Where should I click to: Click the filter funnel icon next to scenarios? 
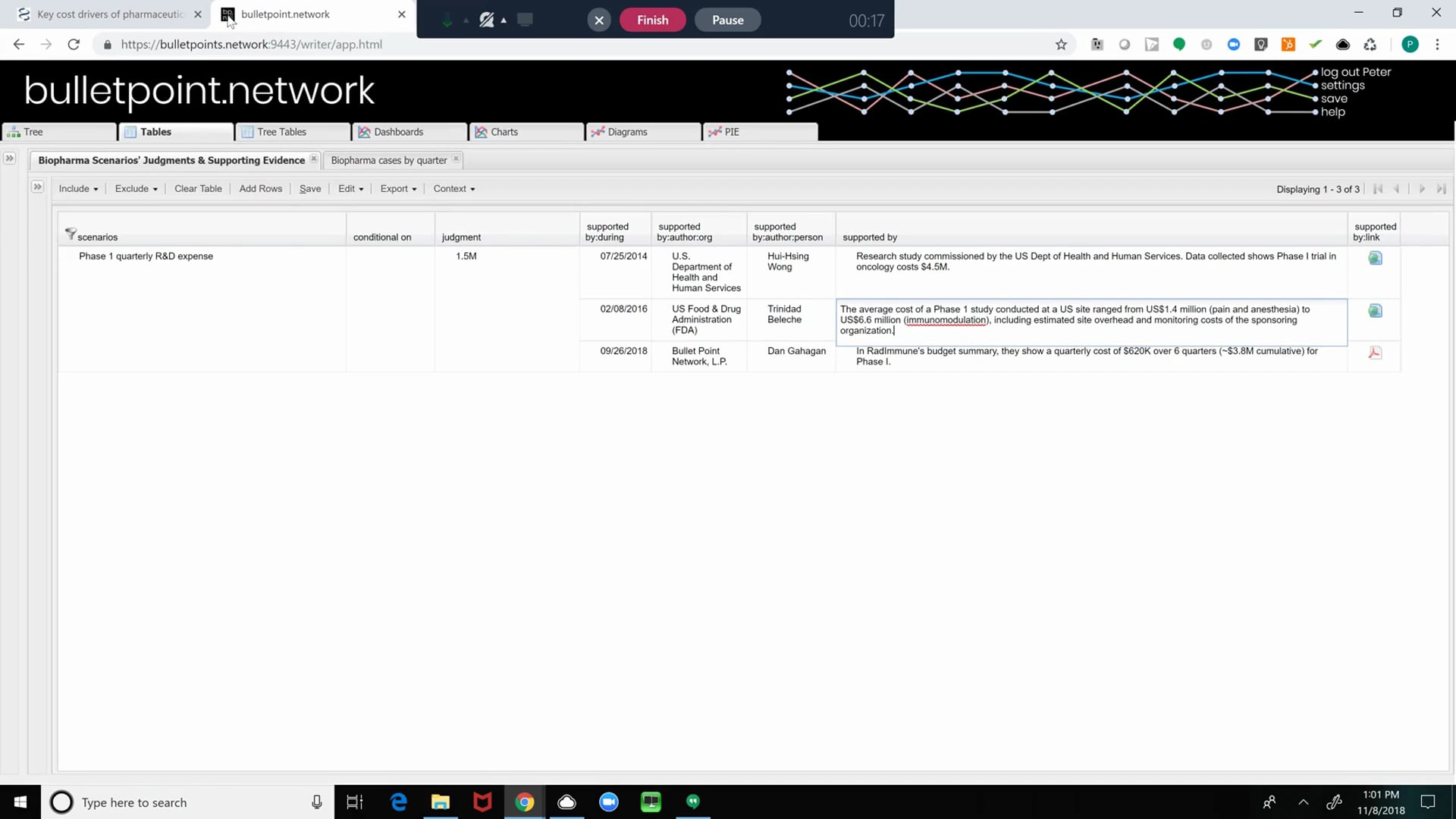(x=71, y=233)
